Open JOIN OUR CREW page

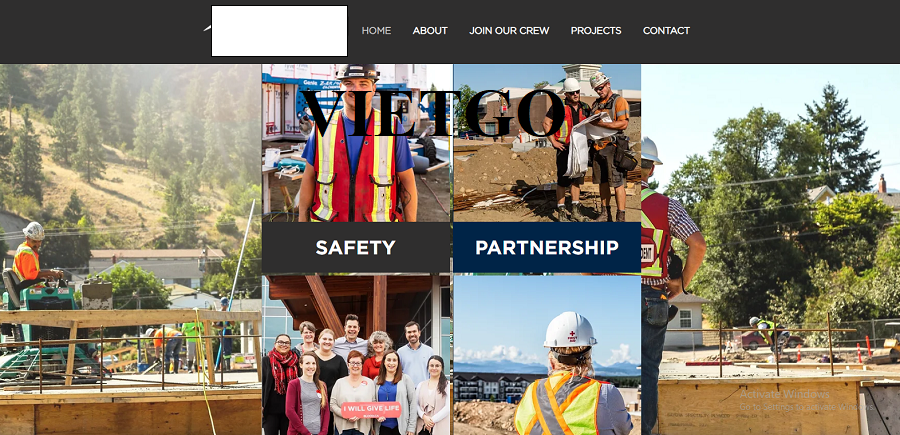[x=509, y=30]
